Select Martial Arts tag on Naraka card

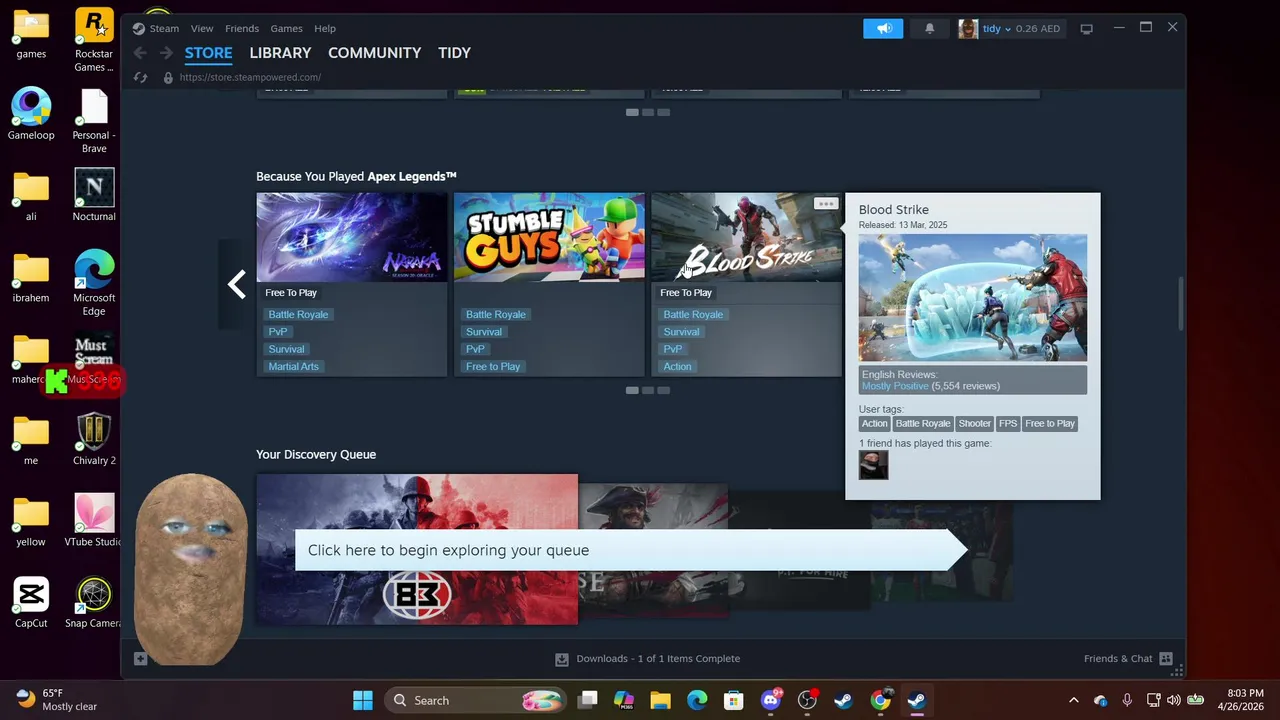[x=294, y=366]
